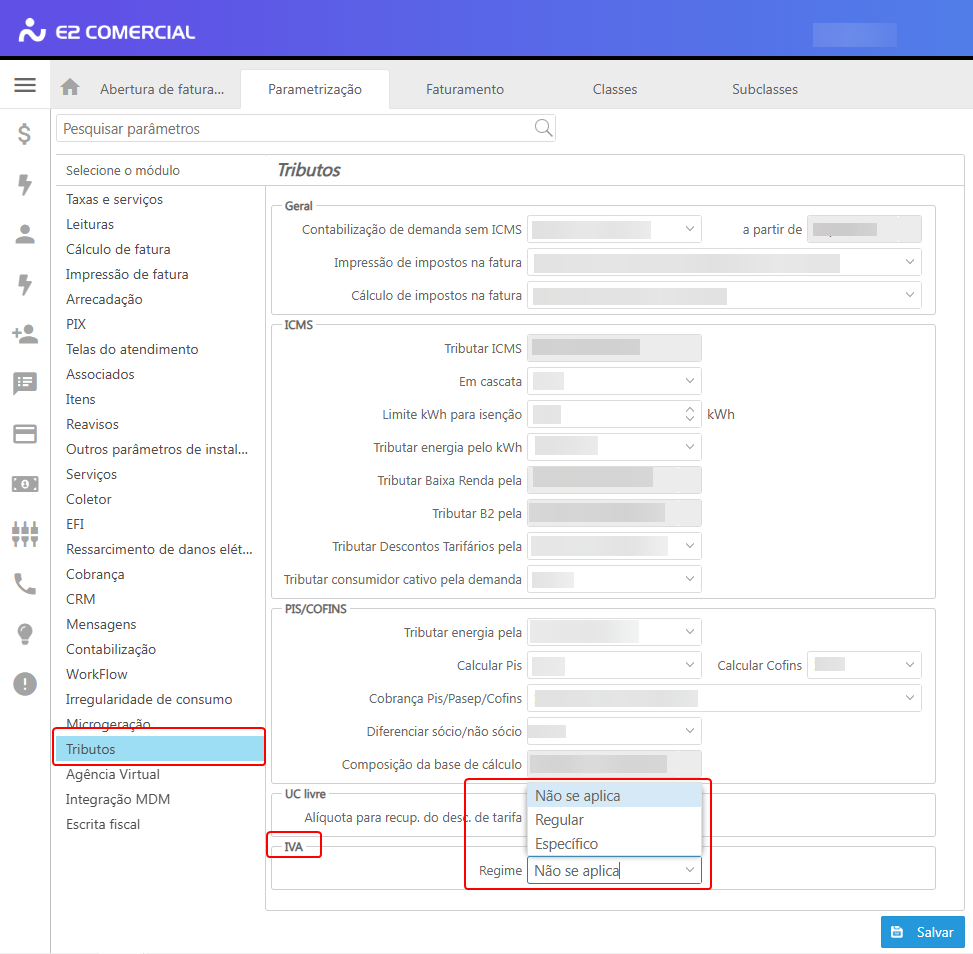
Task: Open the chat message sidebar icon
Action: [25, 383]
